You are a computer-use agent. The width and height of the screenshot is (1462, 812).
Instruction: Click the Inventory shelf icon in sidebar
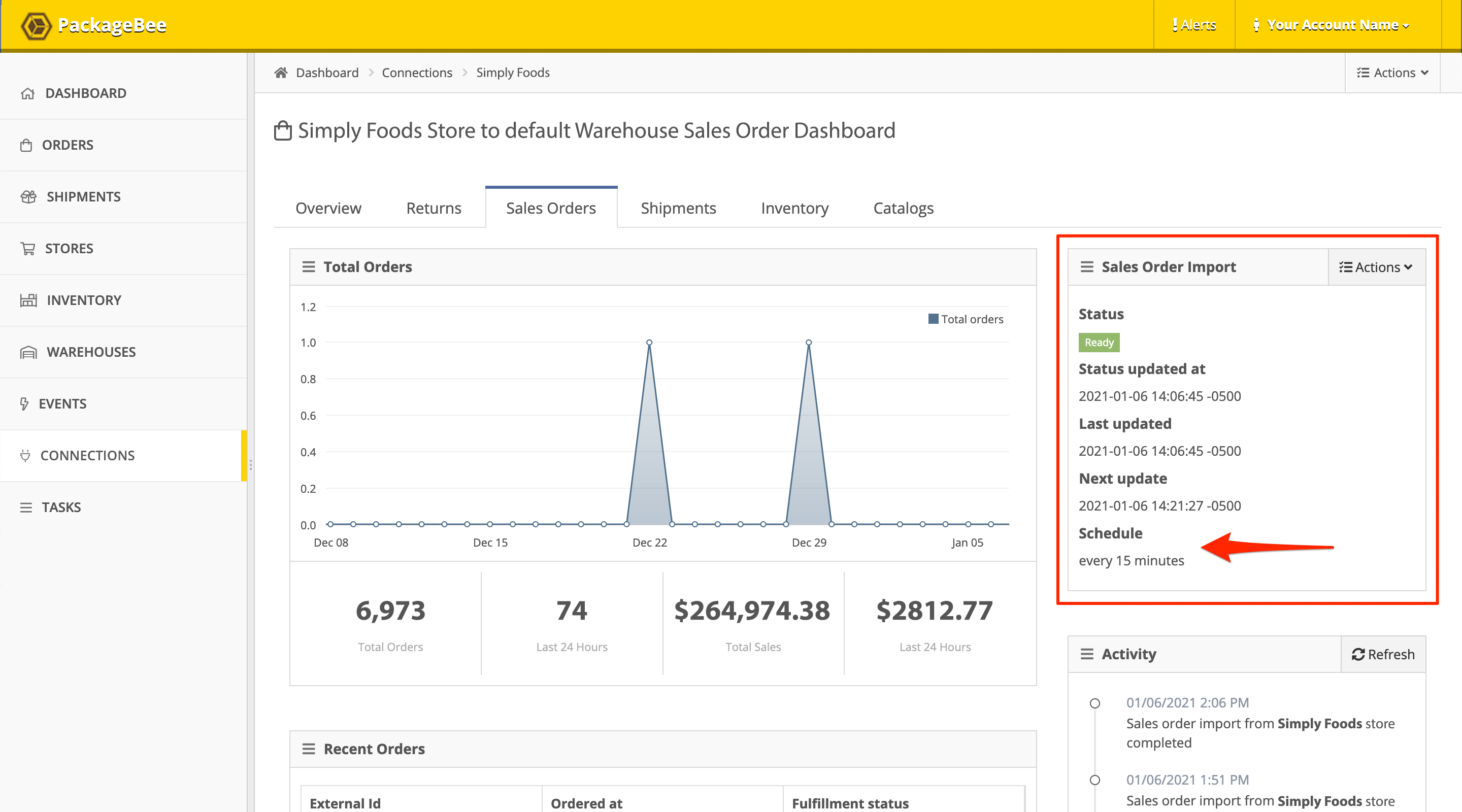pos(28,300)
